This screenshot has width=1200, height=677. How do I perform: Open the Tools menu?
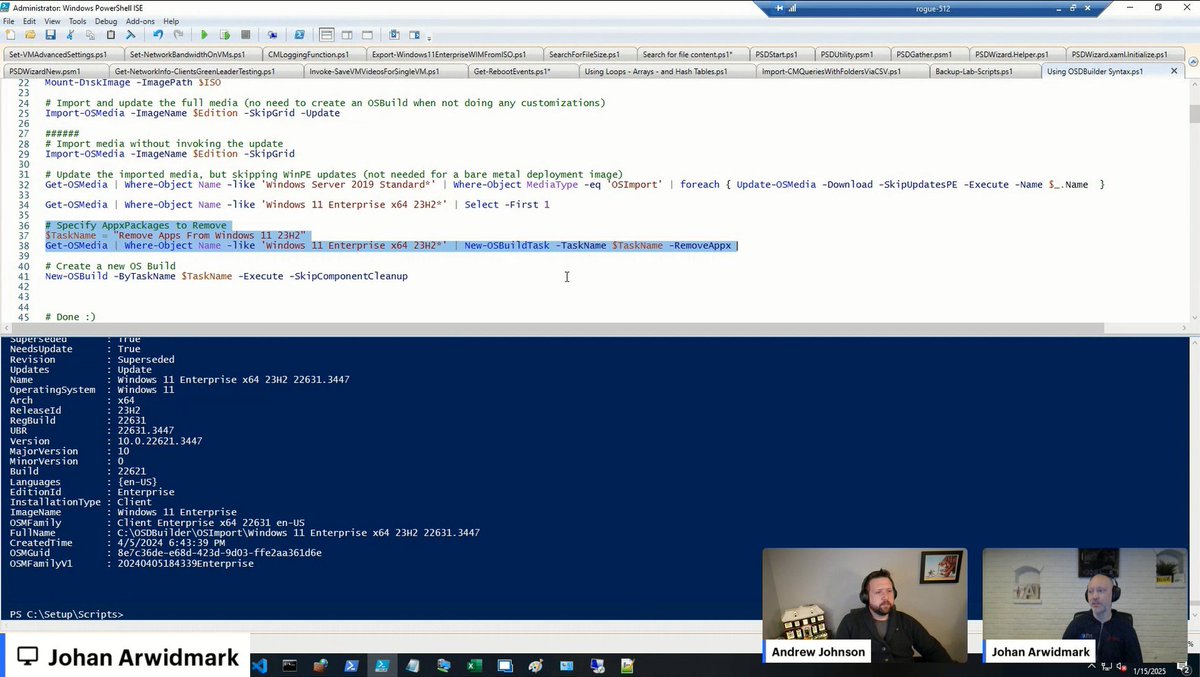[77, 20]
